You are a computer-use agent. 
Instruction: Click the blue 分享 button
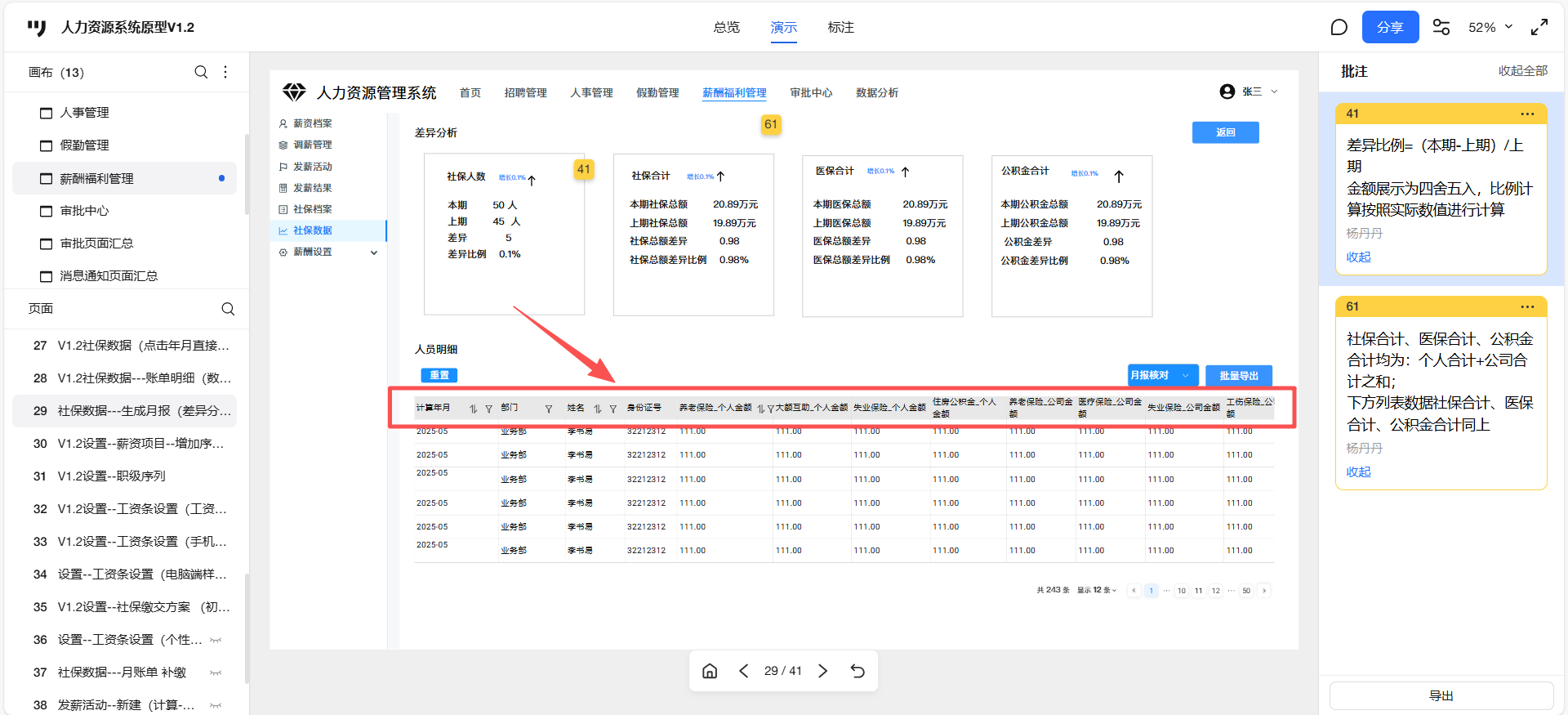point(1390,28)
